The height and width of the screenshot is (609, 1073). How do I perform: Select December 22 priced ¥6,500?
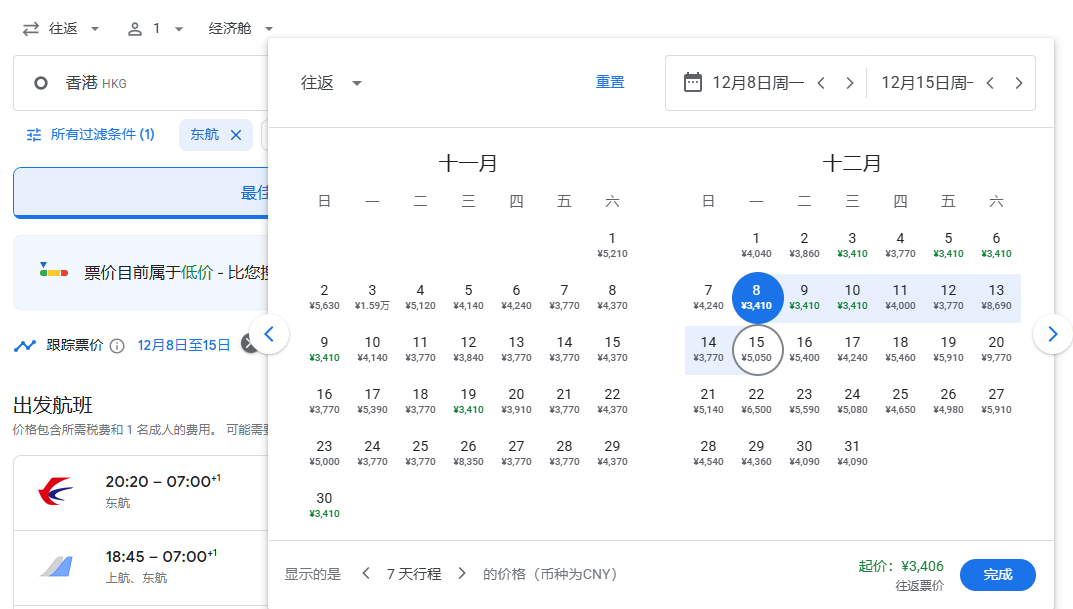coord(756,401)
